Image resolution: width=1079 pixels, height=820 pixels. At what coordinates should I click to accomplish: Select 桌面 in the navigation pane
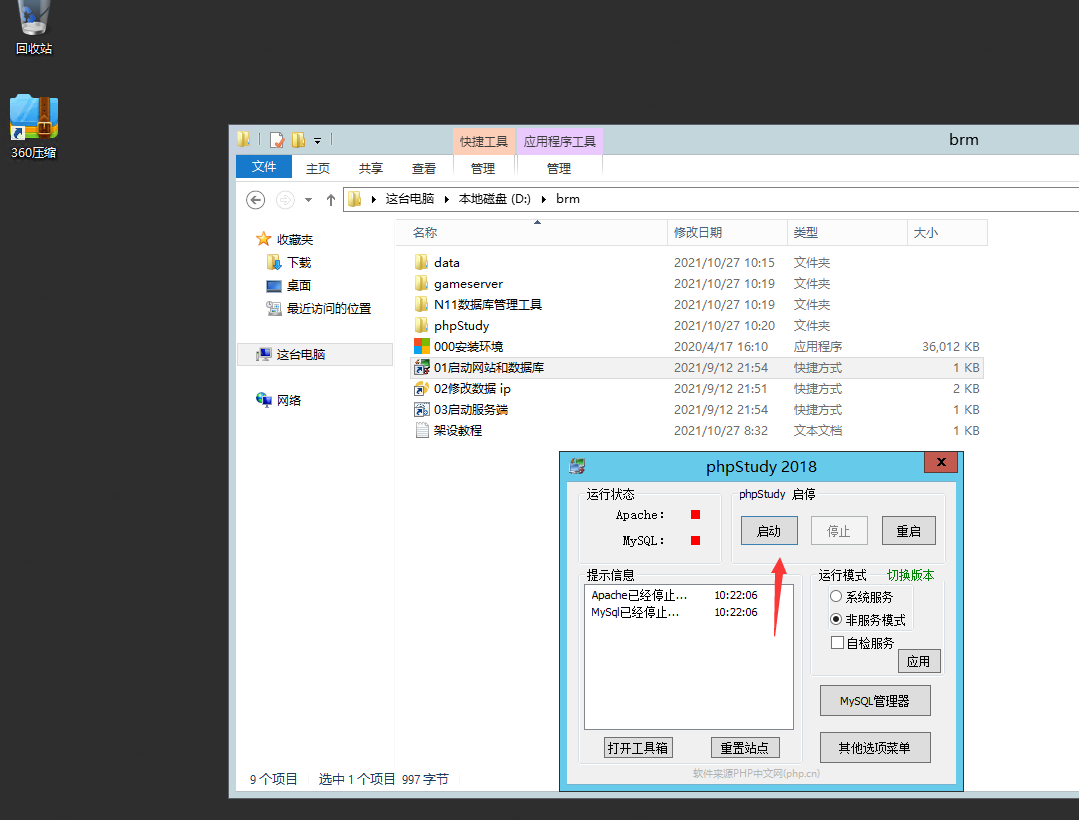point(299,285)
